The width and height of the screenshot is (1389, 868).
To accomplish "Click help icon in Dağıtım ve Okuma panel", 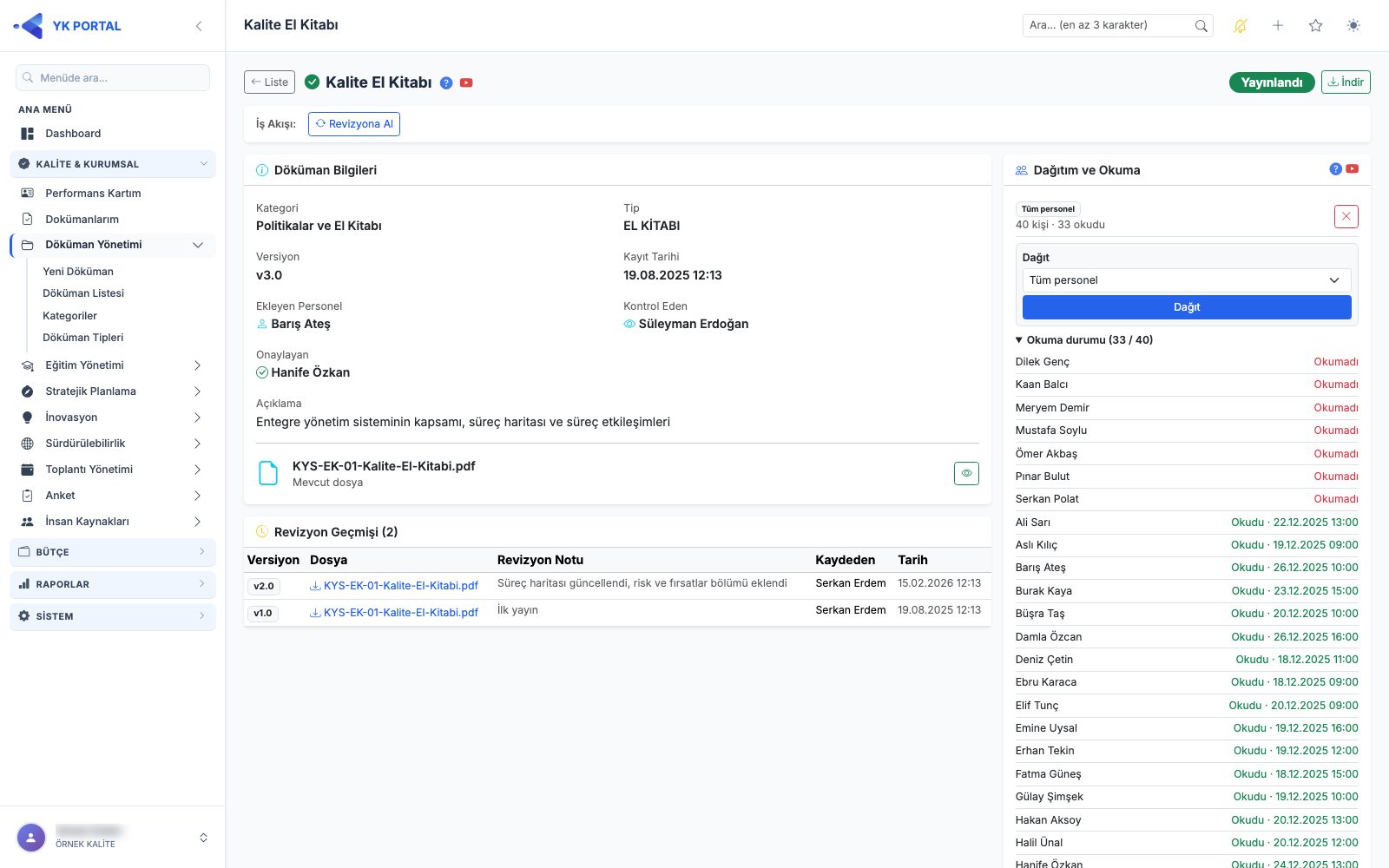I will 1335,169.
